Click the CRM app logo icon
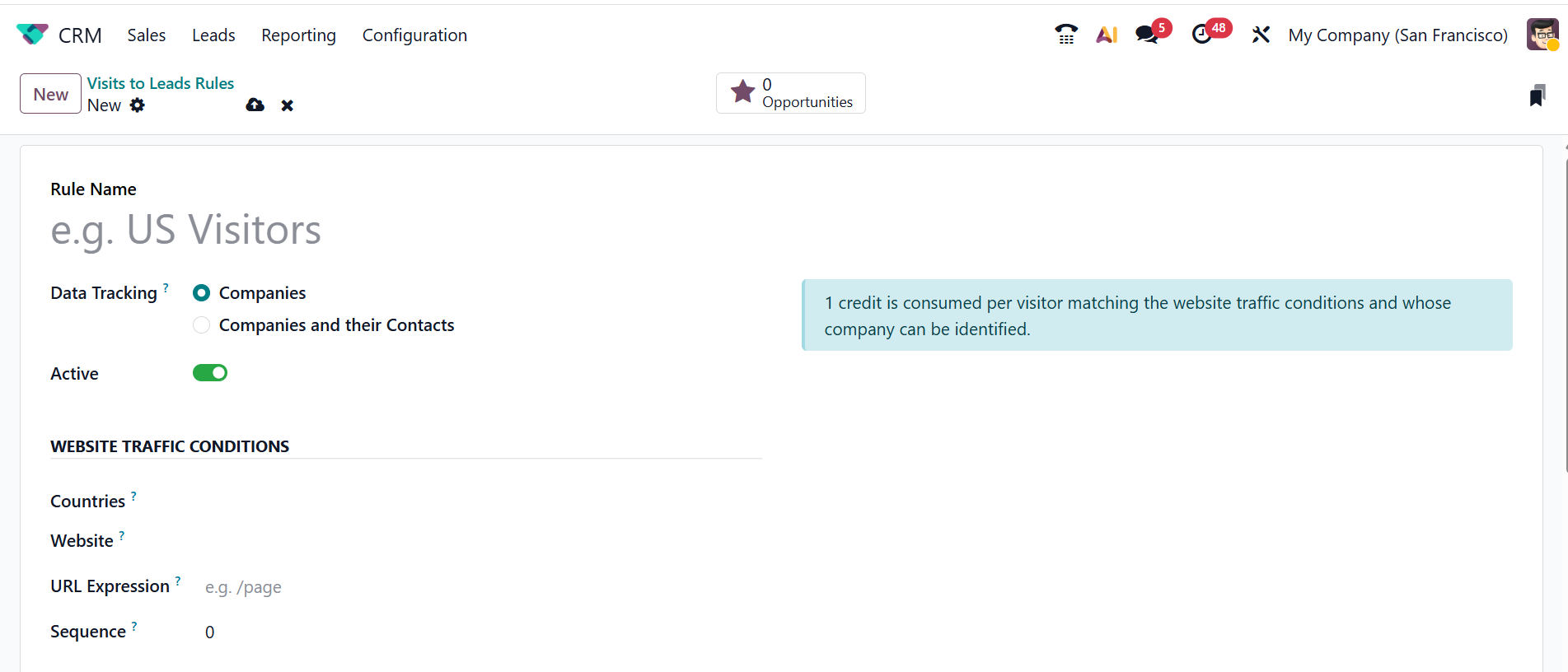 (32, 35)
